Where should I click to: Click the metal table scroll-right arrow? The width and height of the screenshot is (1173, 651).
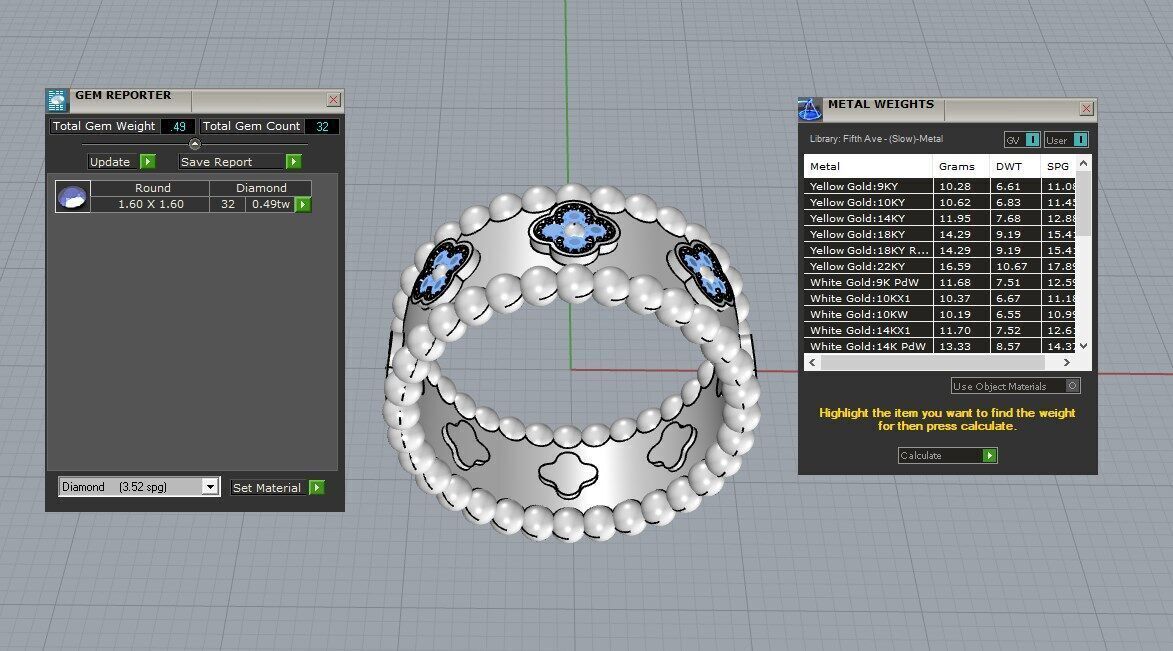tap(1067, 362)
